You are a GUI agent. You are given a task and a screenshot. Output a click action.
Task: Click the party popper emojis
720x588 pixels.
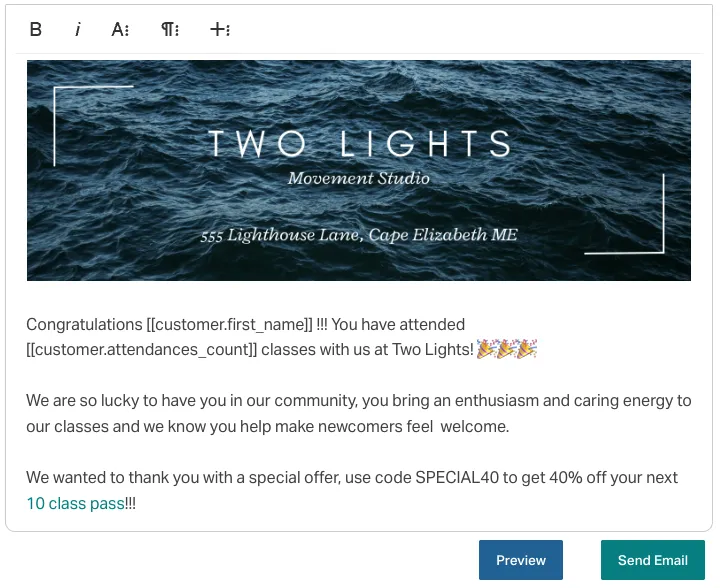tap(507, 349)
